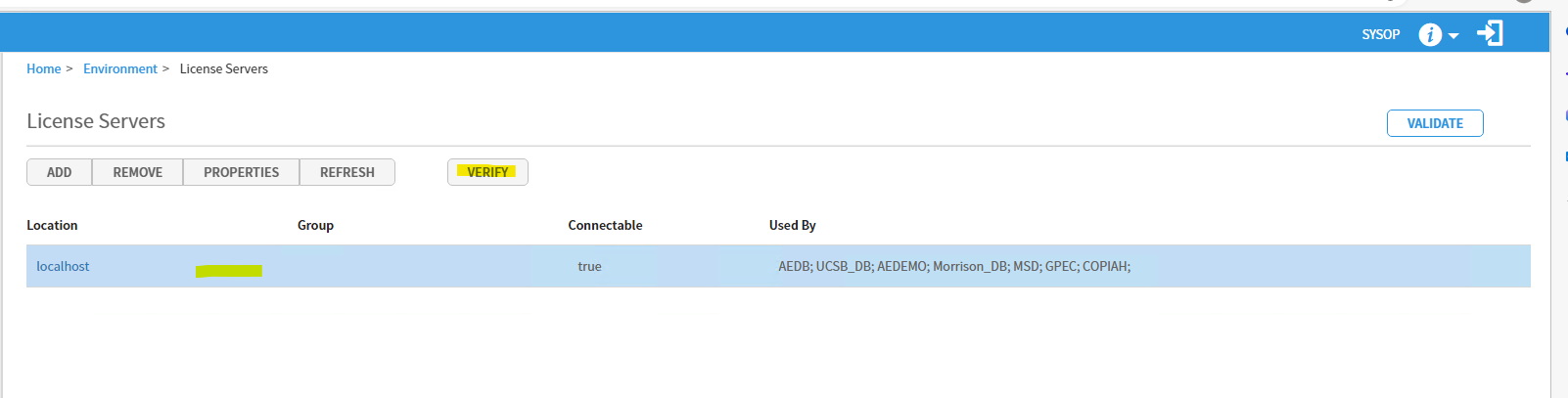Open the SYSOP user menu
The image size is (1568, 398).
click(x=1380, y=34)
